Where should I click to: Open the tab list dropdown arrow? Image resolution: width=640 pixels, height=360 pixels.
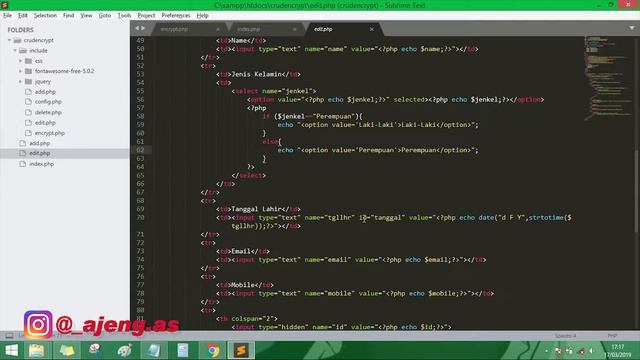pyautogui.click(x=631, y=28)
